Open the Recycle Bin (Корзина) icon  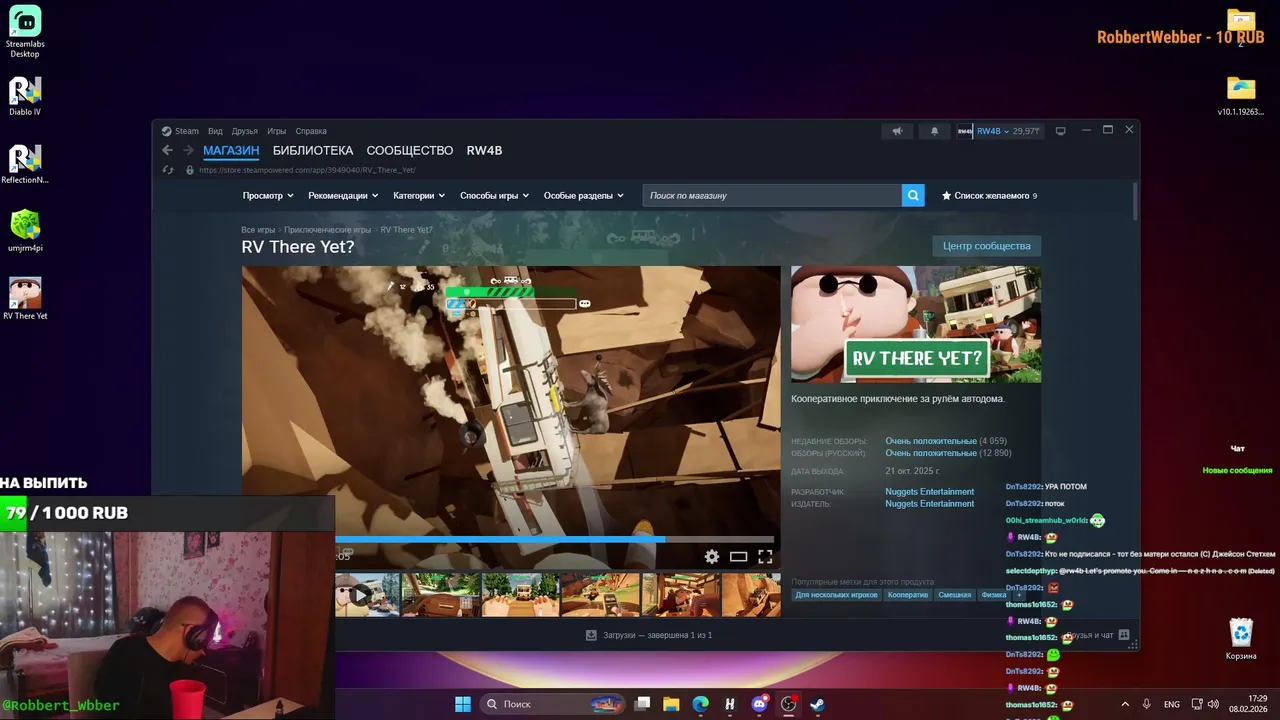pos(1241,640)
